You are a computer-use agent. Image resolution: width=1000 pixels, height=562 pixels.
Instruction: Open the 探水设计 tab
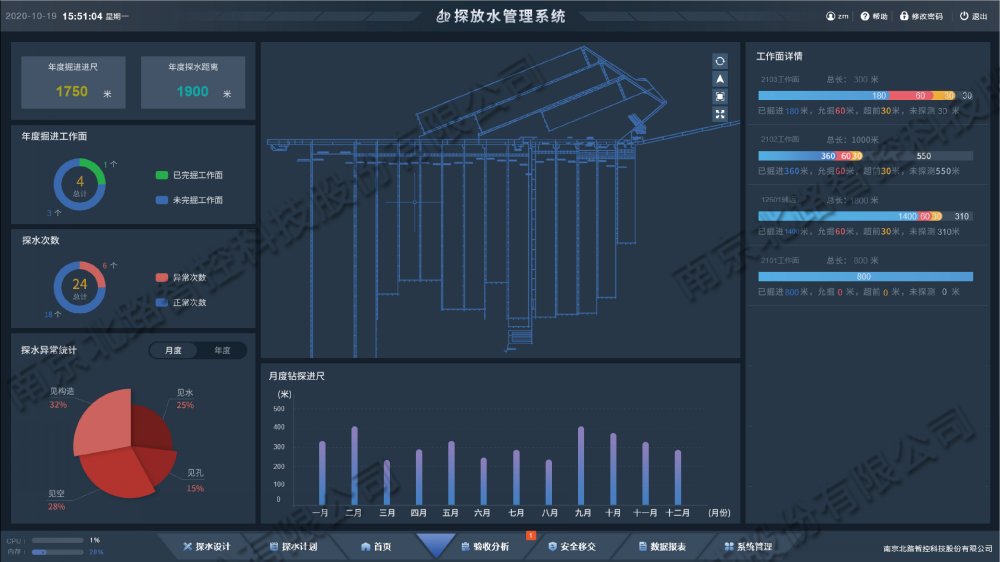(x=207, y=547)
